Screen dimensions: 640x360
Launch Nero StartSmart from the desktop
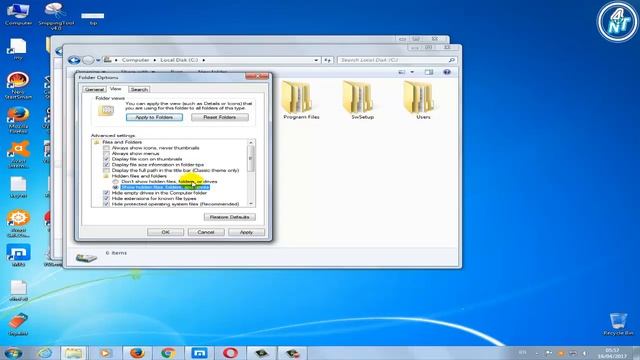click(x=18, y=85)
